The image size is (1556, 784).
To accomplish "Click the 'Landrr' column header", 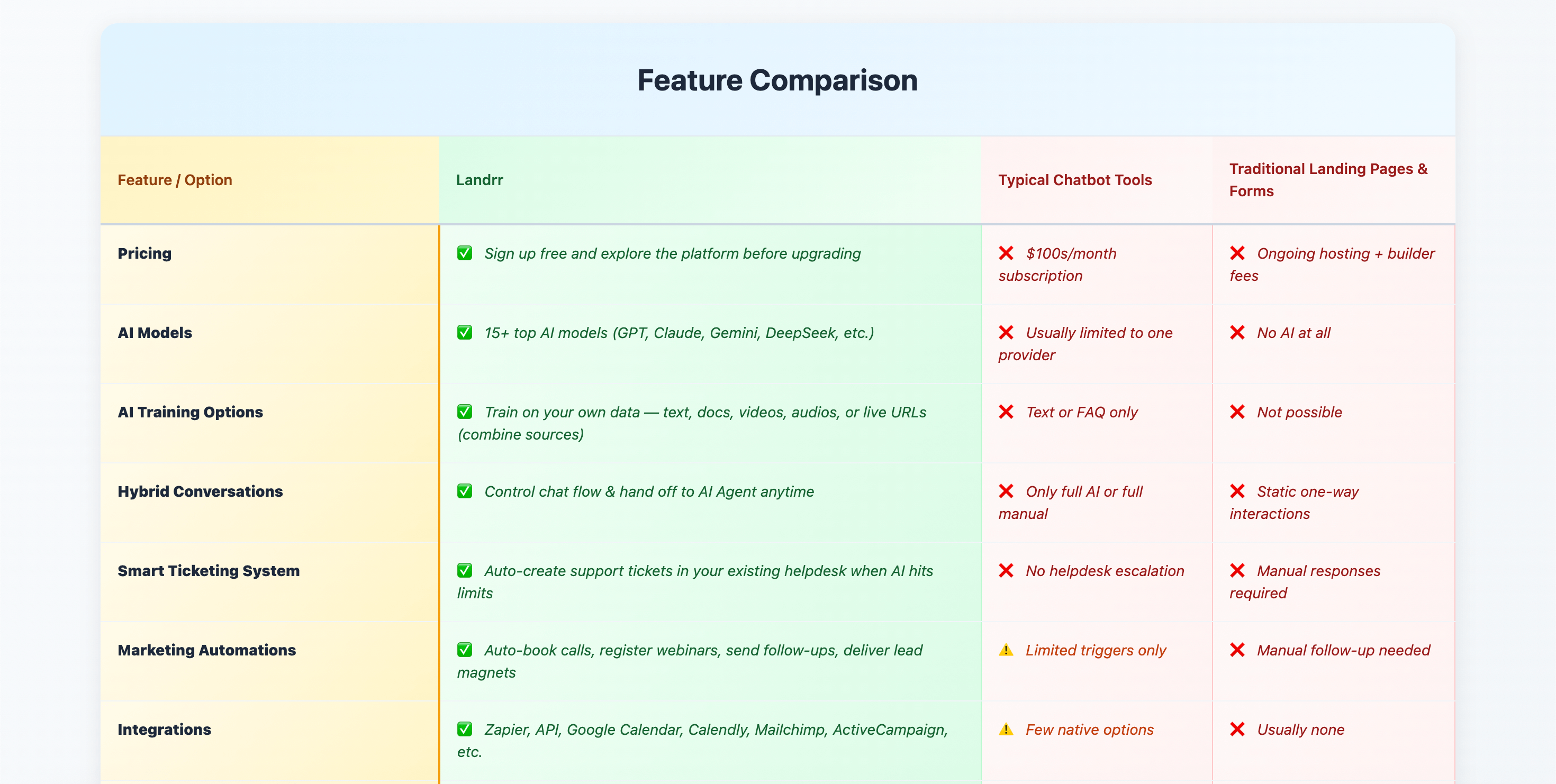I will 479,180.
